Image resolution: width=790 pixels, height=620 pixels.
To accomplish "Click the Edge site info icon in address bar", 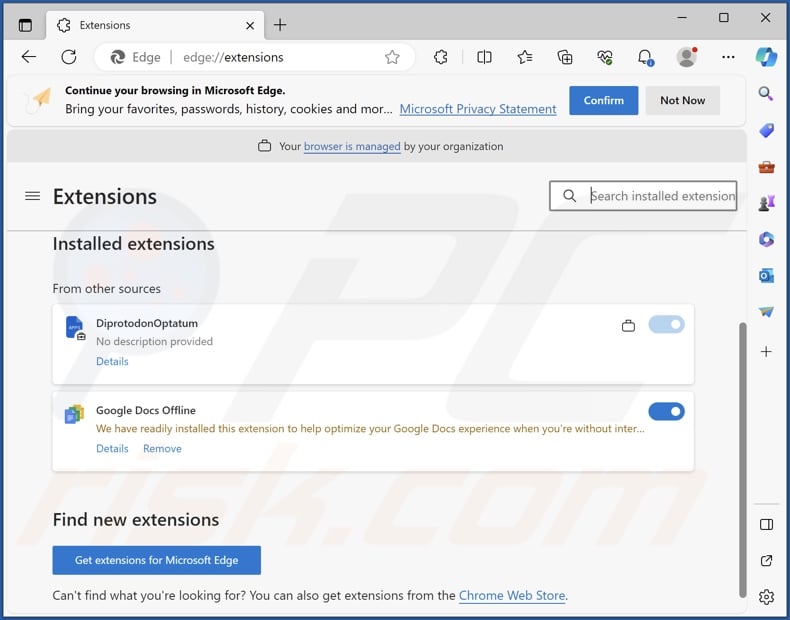I will pos(136,57).
